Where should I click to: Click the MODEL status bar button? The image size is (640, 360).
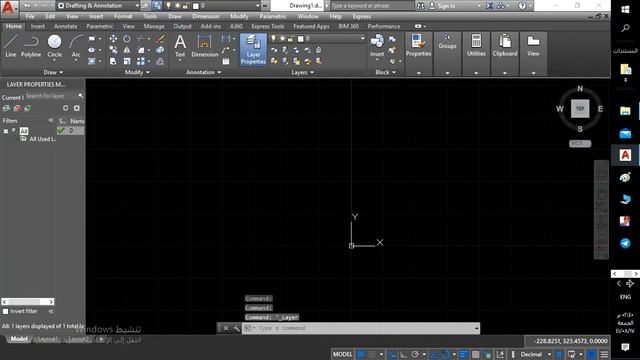tap(342, 354)
